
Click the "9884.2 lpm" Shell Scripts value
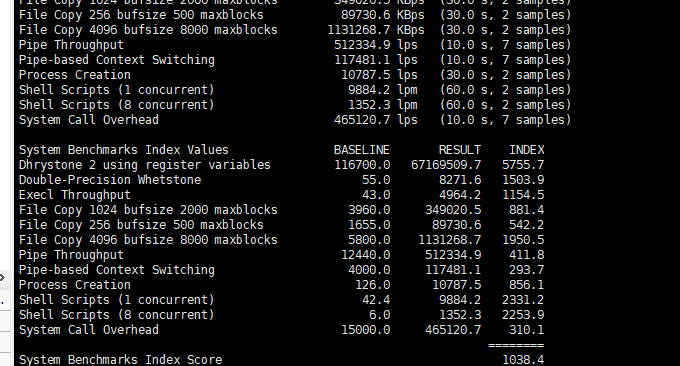(382, 90)
